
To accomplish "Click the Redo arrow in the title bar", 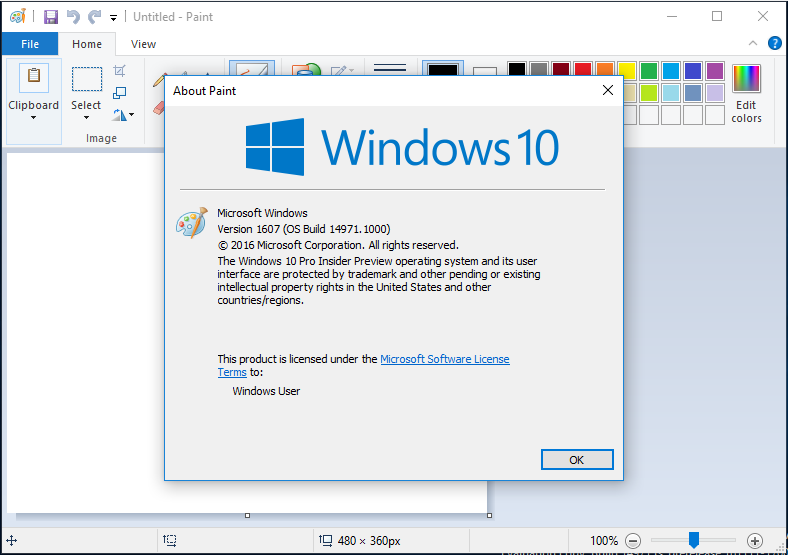I will click(94, 17).
